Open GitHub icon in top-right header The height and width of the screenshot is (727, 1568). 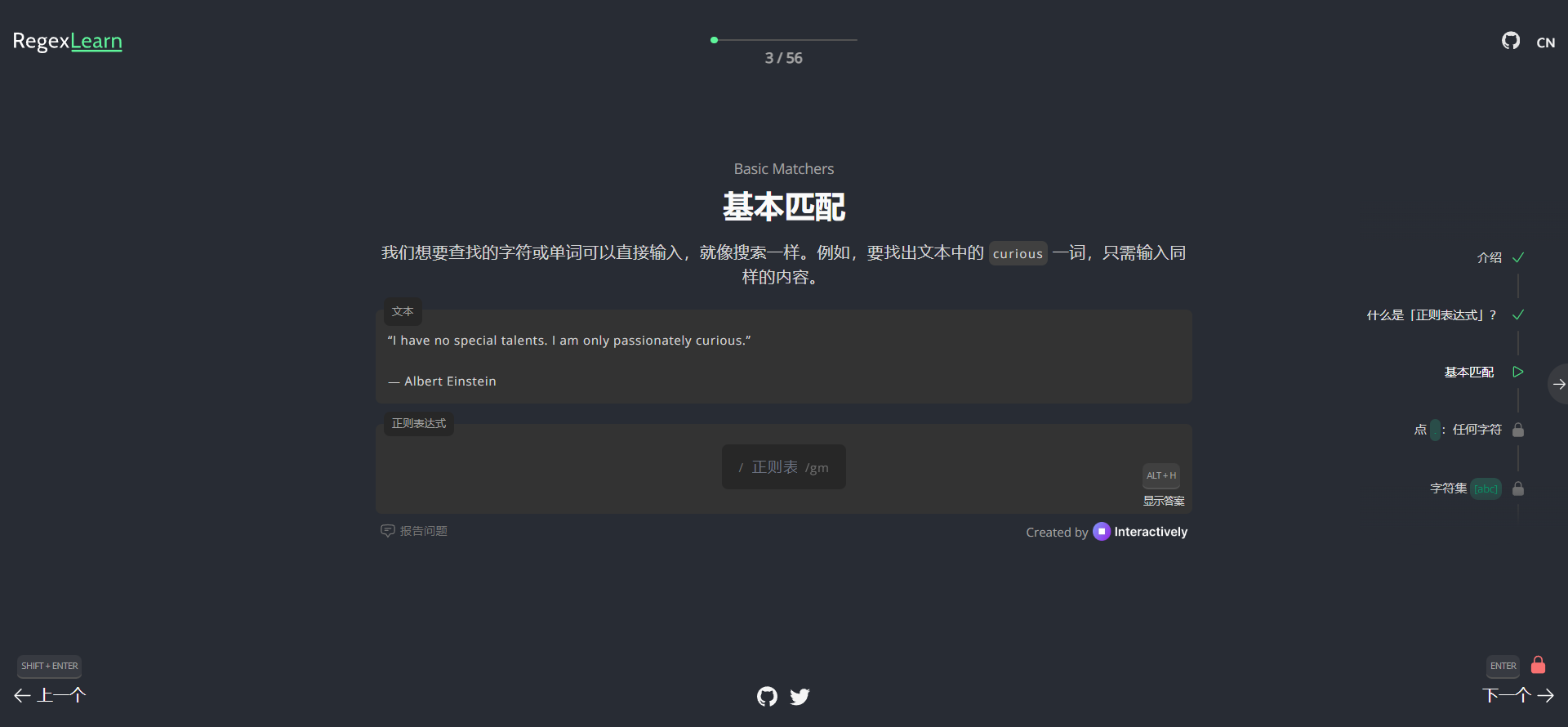click(x=1510, y=41)
